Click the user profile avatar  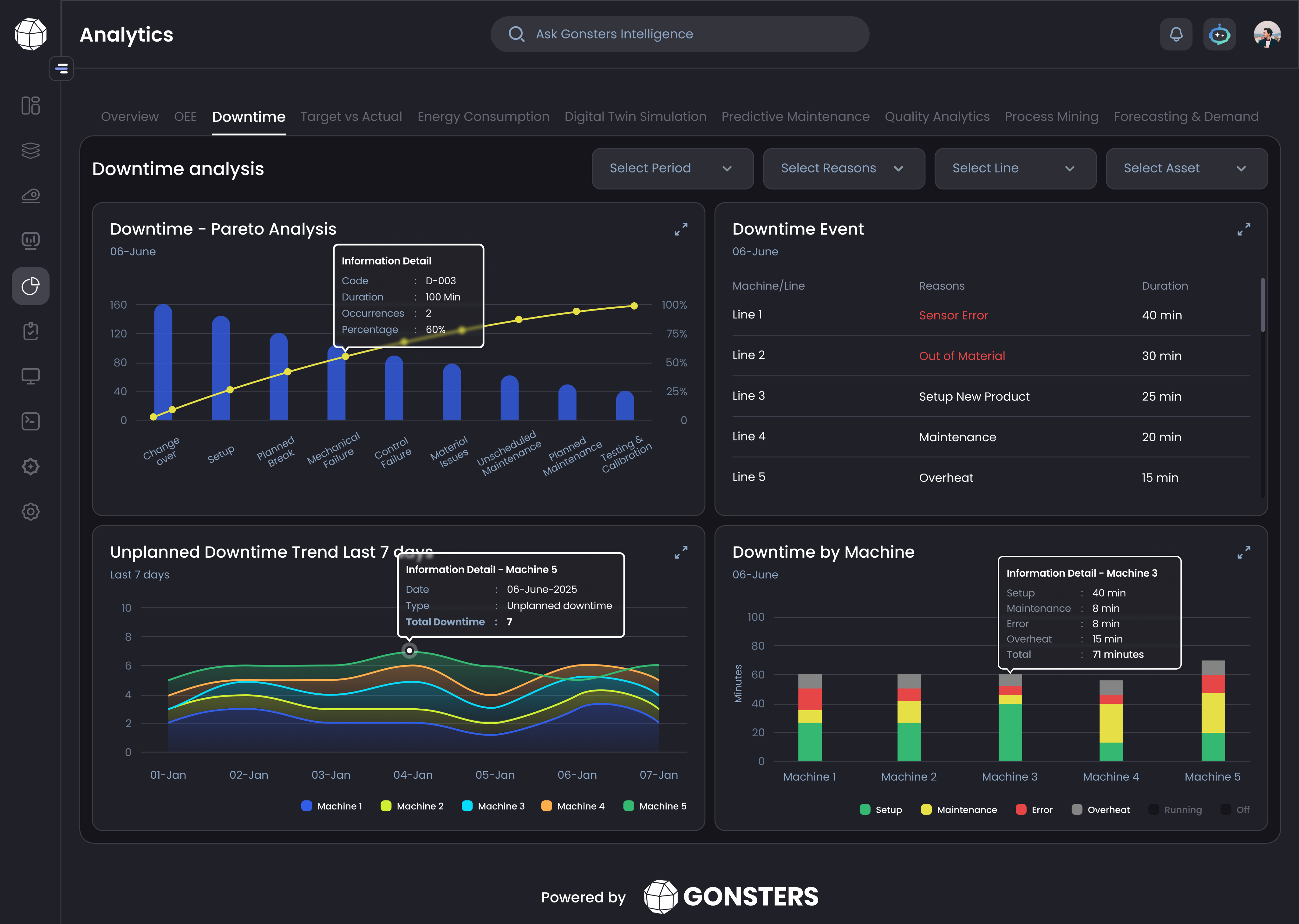point(1267,35)
